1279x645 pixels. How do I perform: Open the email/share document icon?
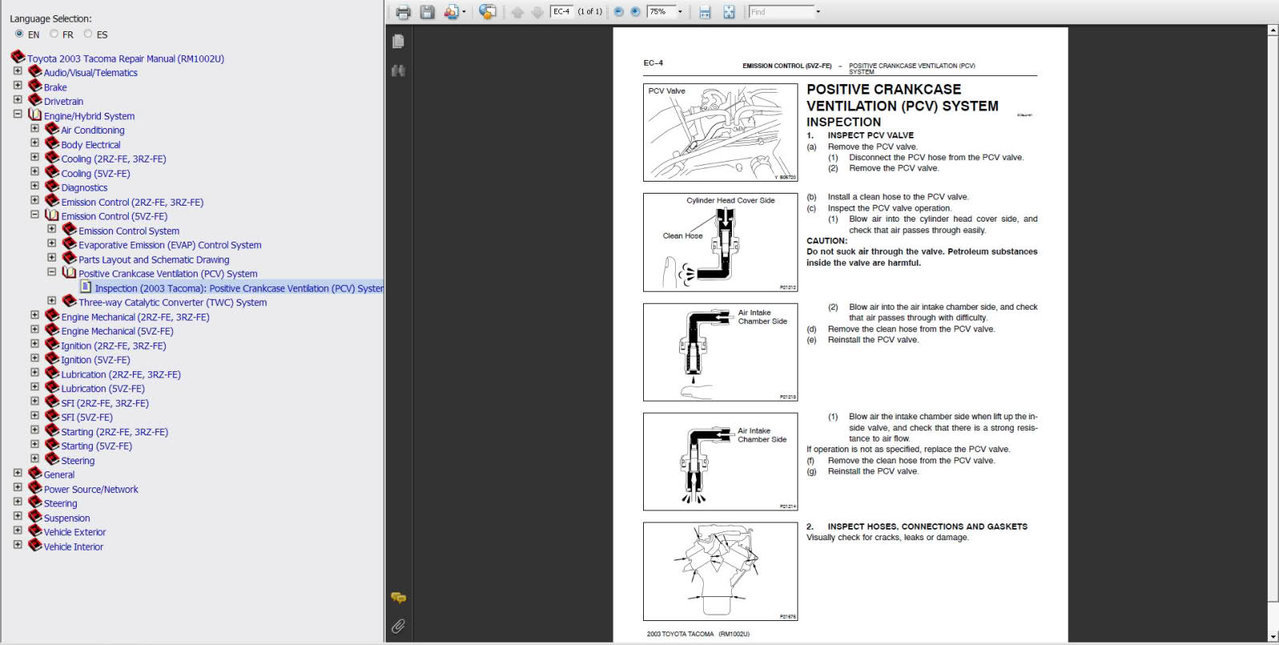[451, 12]
